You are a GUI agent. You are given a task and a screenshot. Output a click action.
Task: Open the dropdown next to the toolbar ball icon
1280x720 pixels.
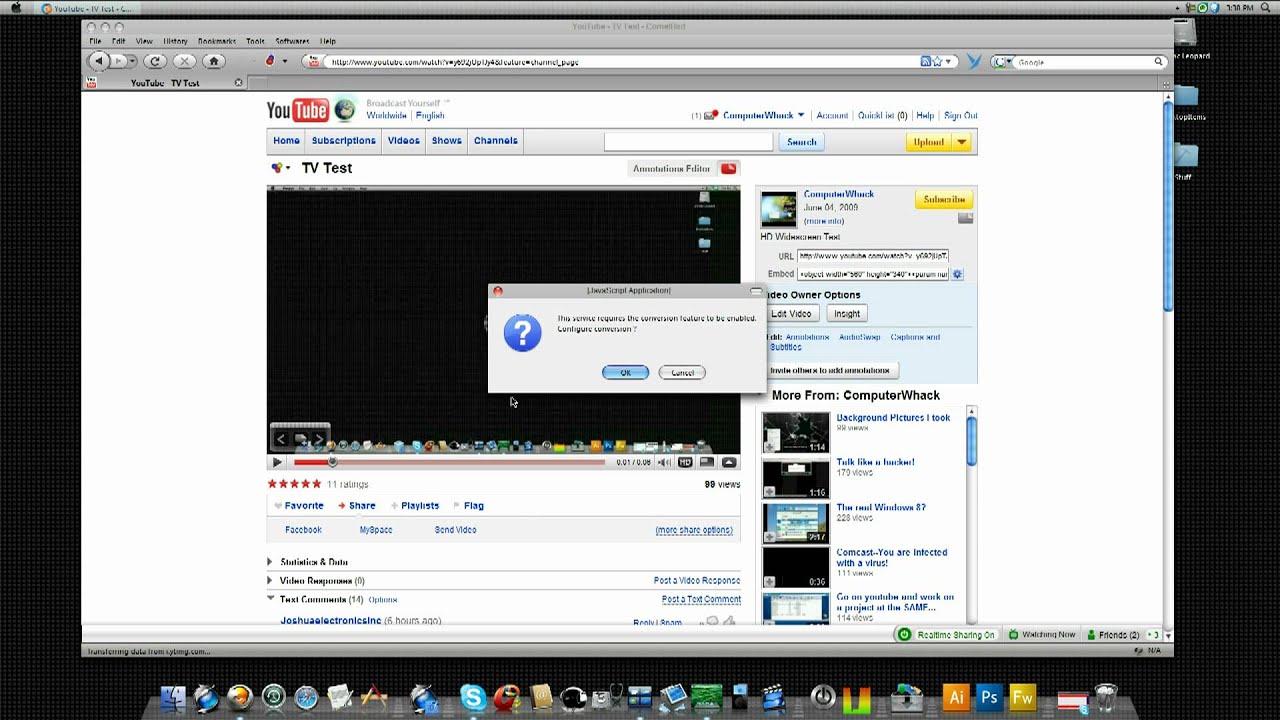pos(285,61)
